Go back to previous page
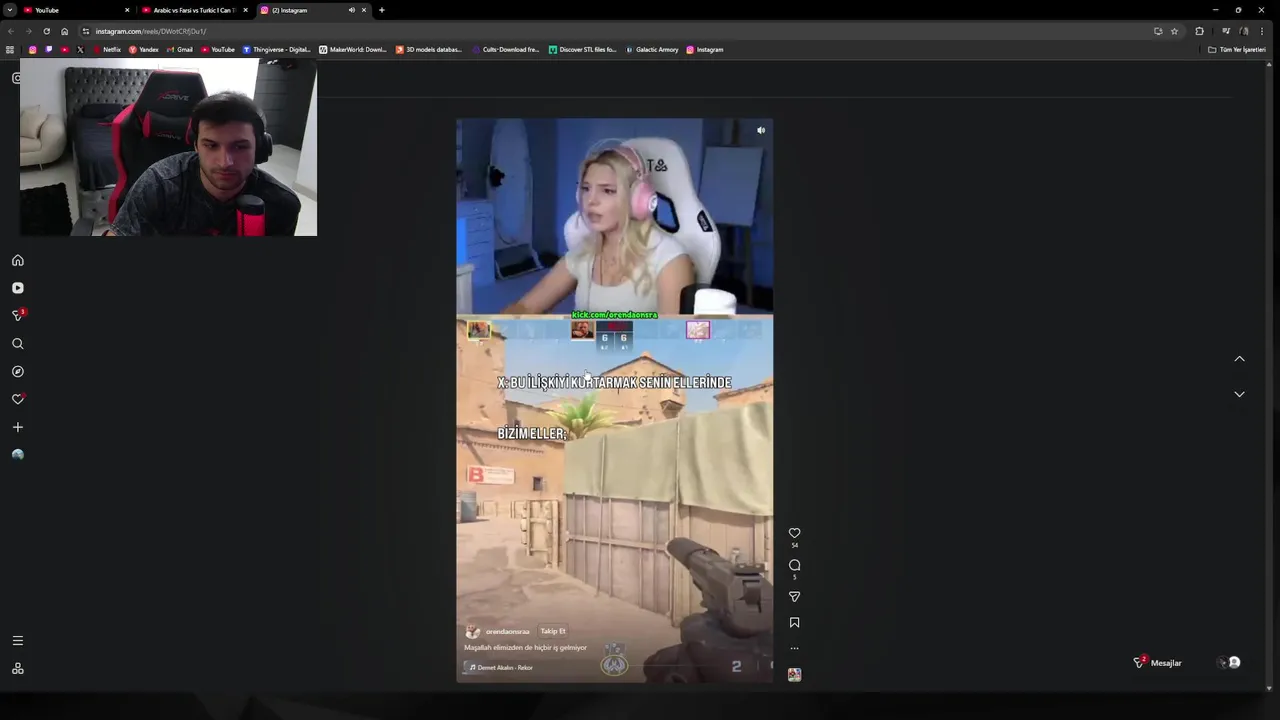 pos(10,31)
